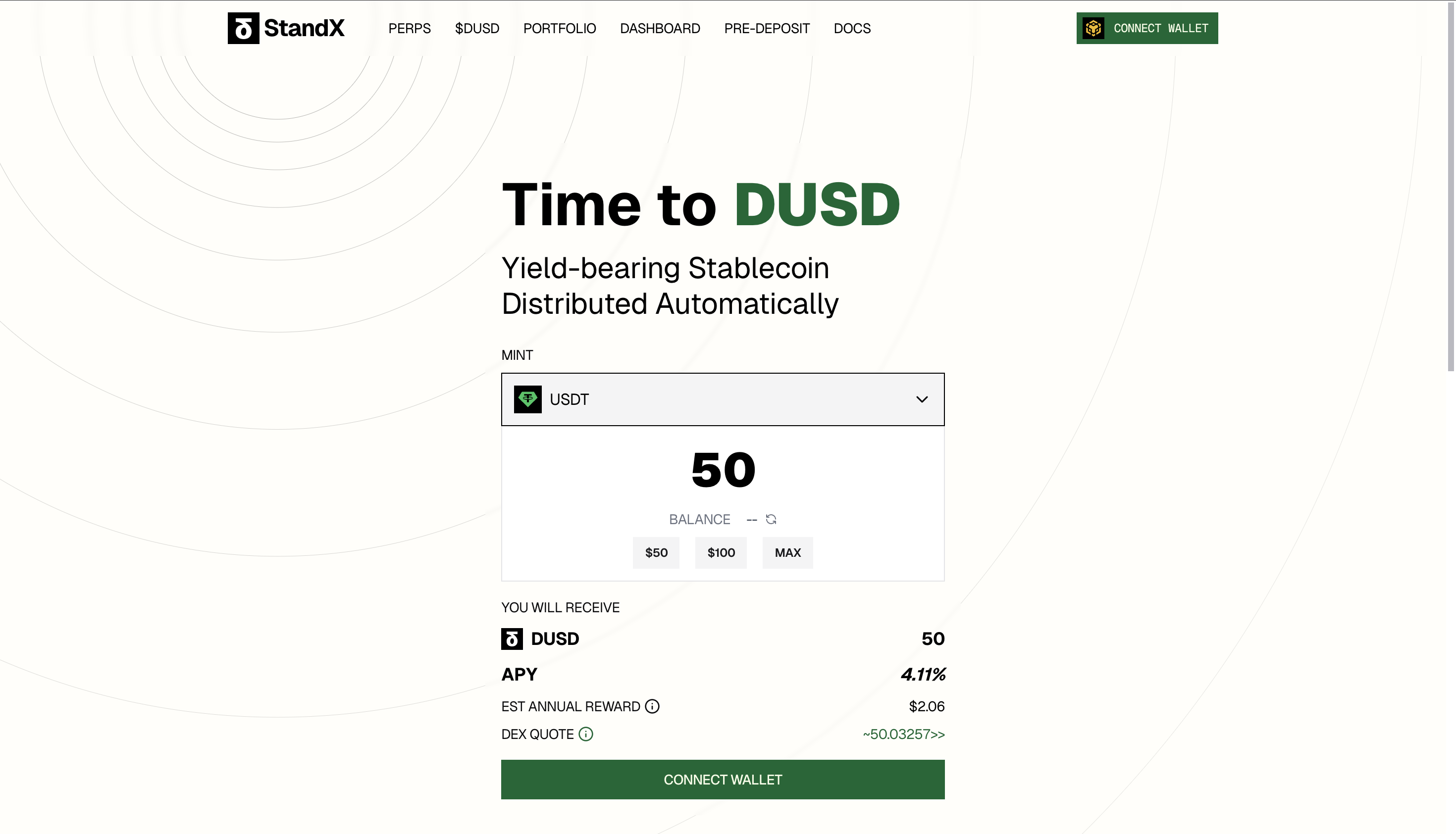This screenshot has width=1456, height=834.
Task: Show info for Est Annual Reward
Action: (652, 706)
